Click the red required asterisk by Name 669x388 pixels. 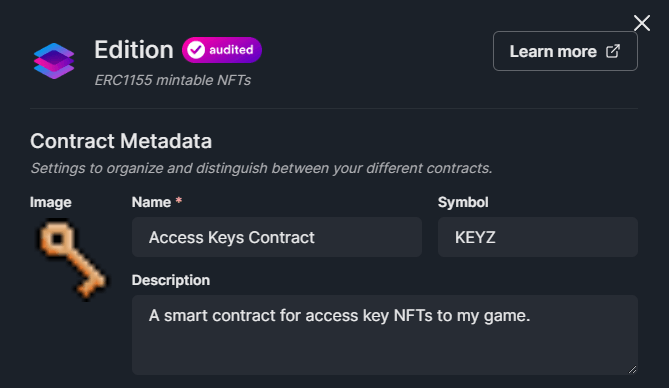(179, 201)
